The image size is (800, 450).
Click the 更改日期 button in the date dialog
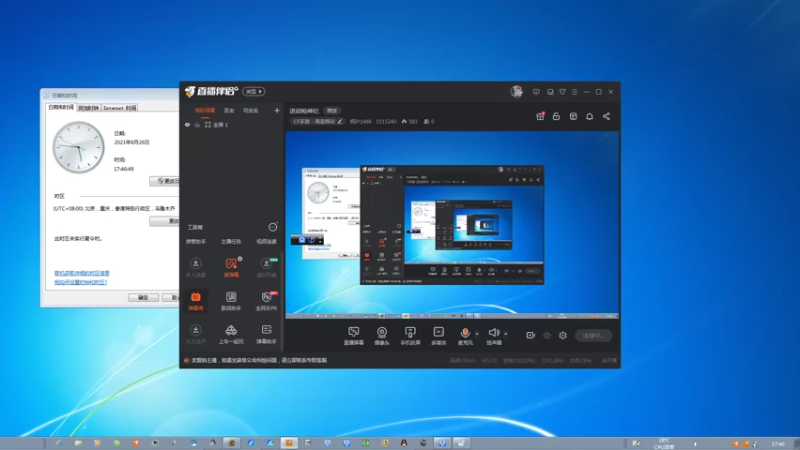(x=164, y=181)
